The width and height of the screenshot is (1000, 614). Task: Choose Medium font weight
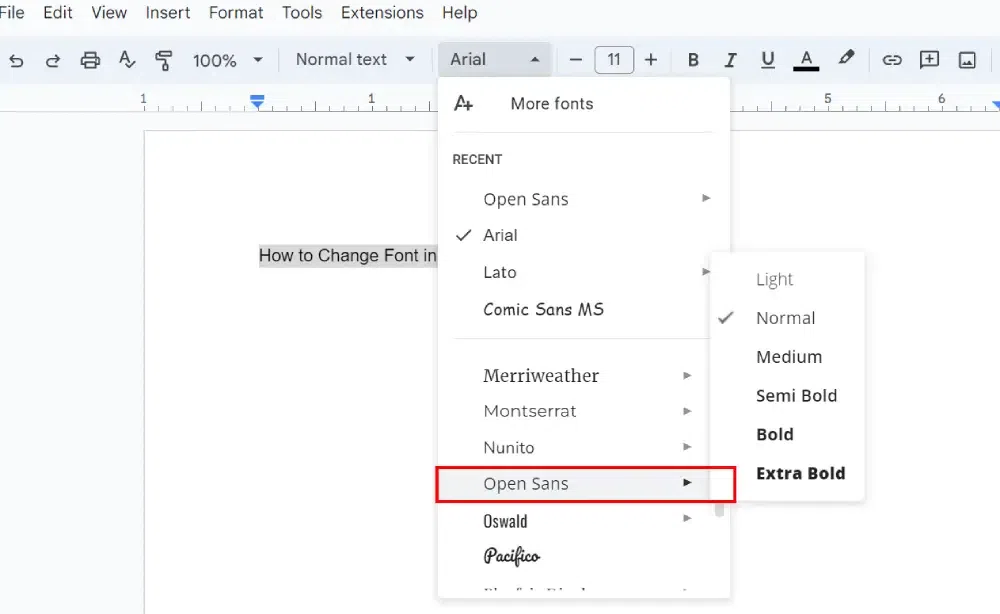789,357
